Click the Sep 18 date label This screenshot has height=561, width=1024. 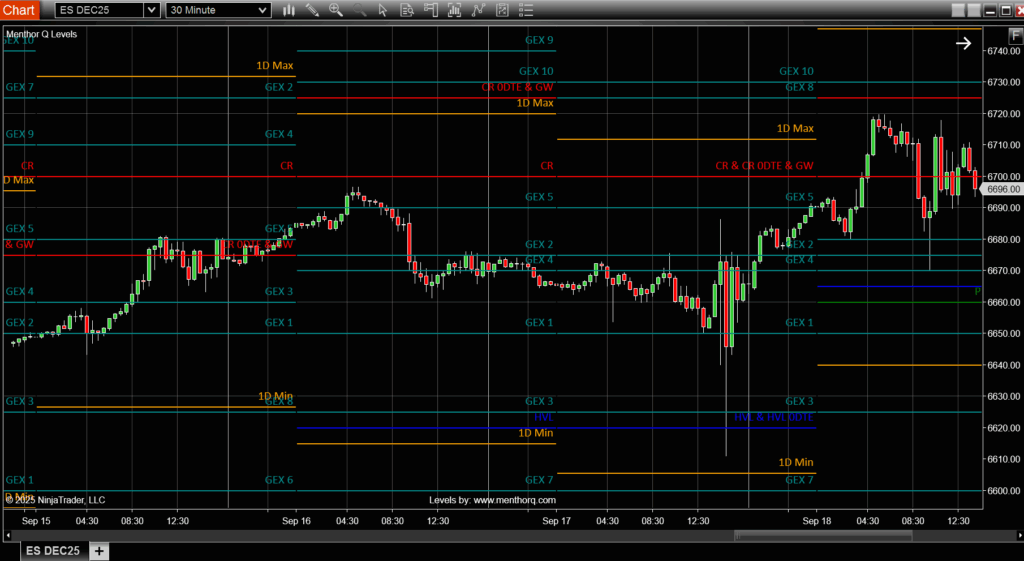pyautogui.click(x=817, y=521)
